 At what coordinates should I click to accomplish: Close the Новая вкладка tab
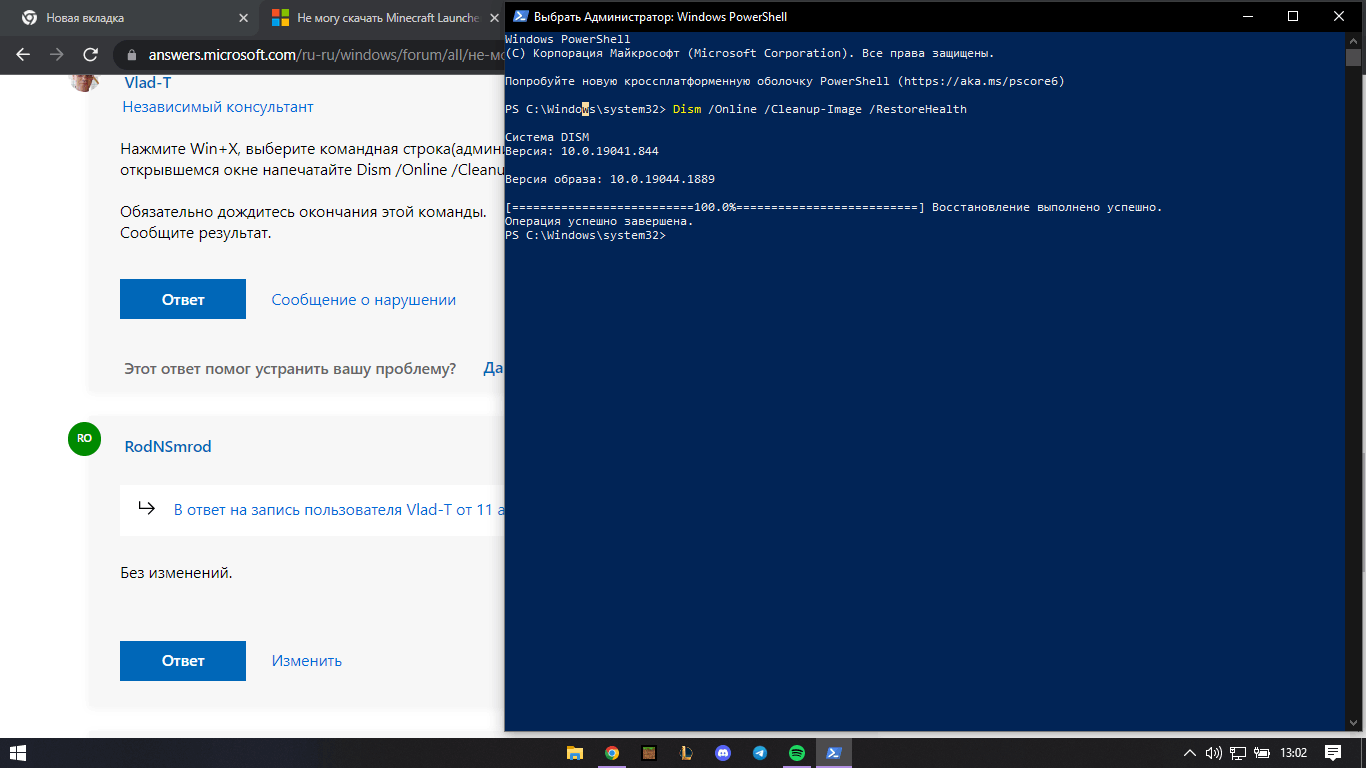point(244,18)
